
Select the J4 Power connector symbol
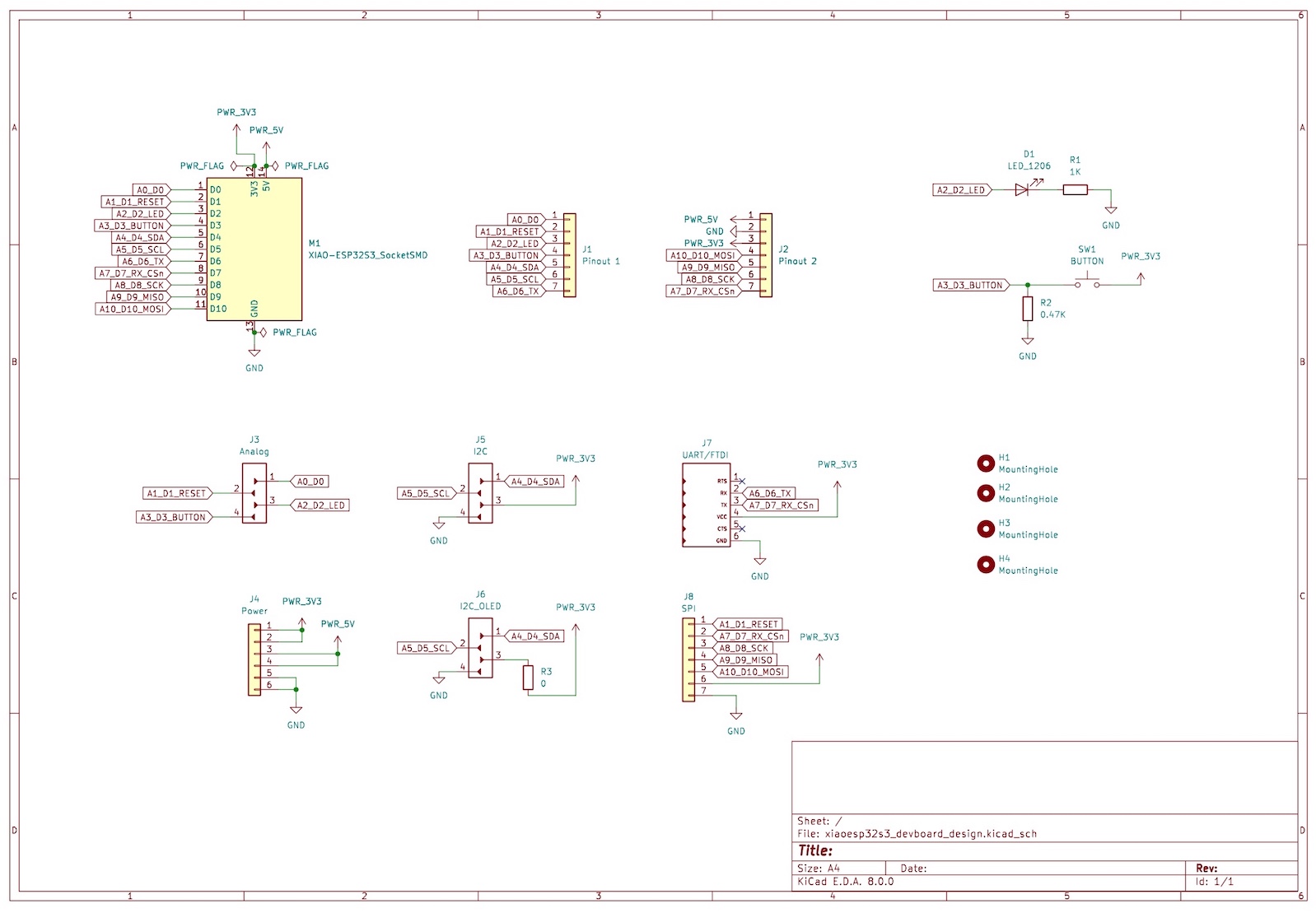[254, 659]
